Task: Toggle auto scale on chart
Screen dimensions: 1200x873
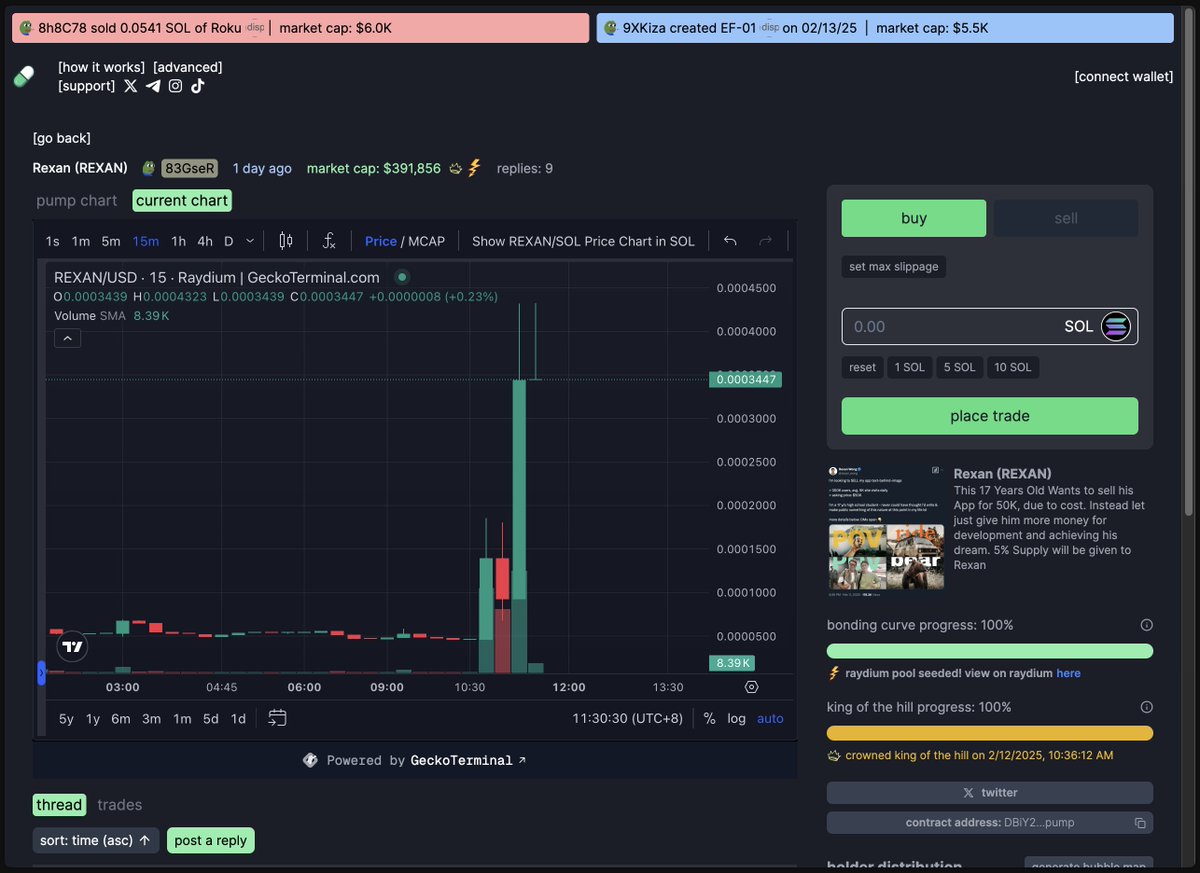Action: [770, 718]
